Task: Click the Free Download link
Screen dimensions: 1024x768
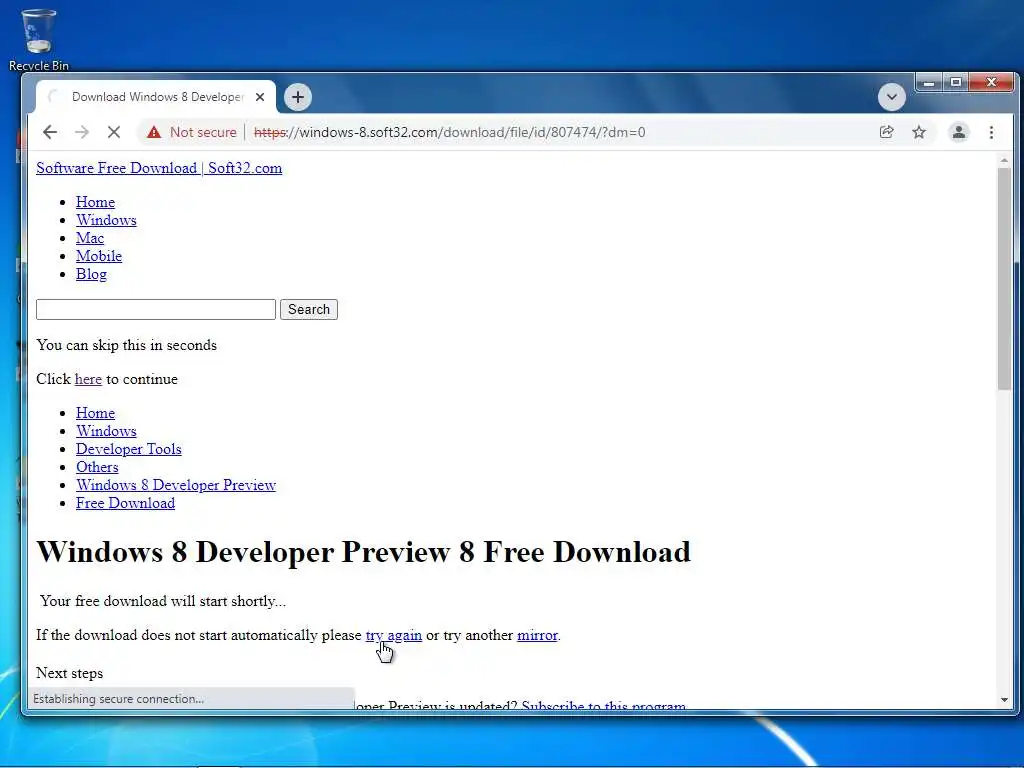Action: pos(125,503)
